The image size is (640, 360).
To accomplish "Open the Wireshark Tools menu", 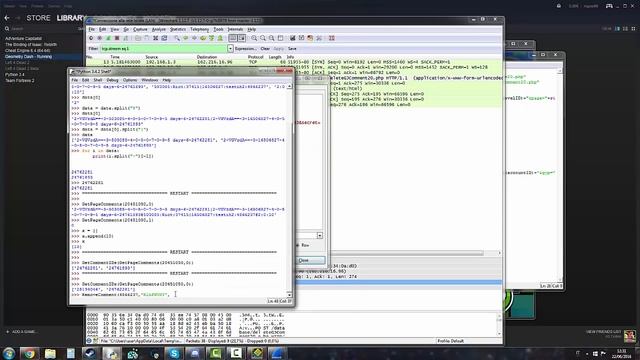I will tap(218, 29).
